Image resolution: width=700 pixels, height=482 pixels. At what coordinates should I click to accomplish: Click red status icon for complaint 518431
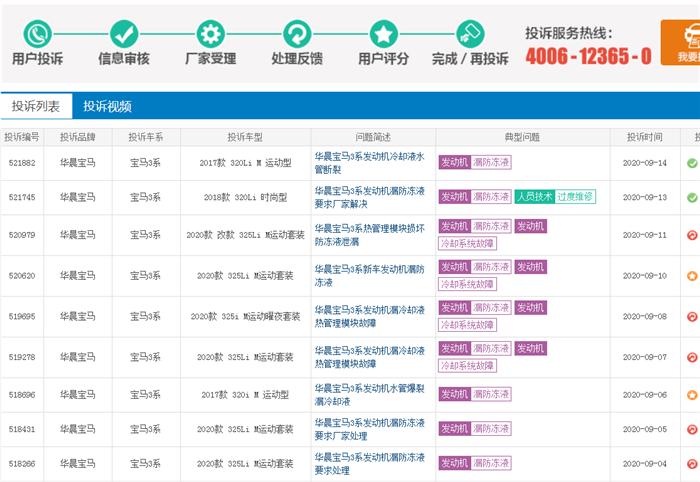click(x=692, y=429)
